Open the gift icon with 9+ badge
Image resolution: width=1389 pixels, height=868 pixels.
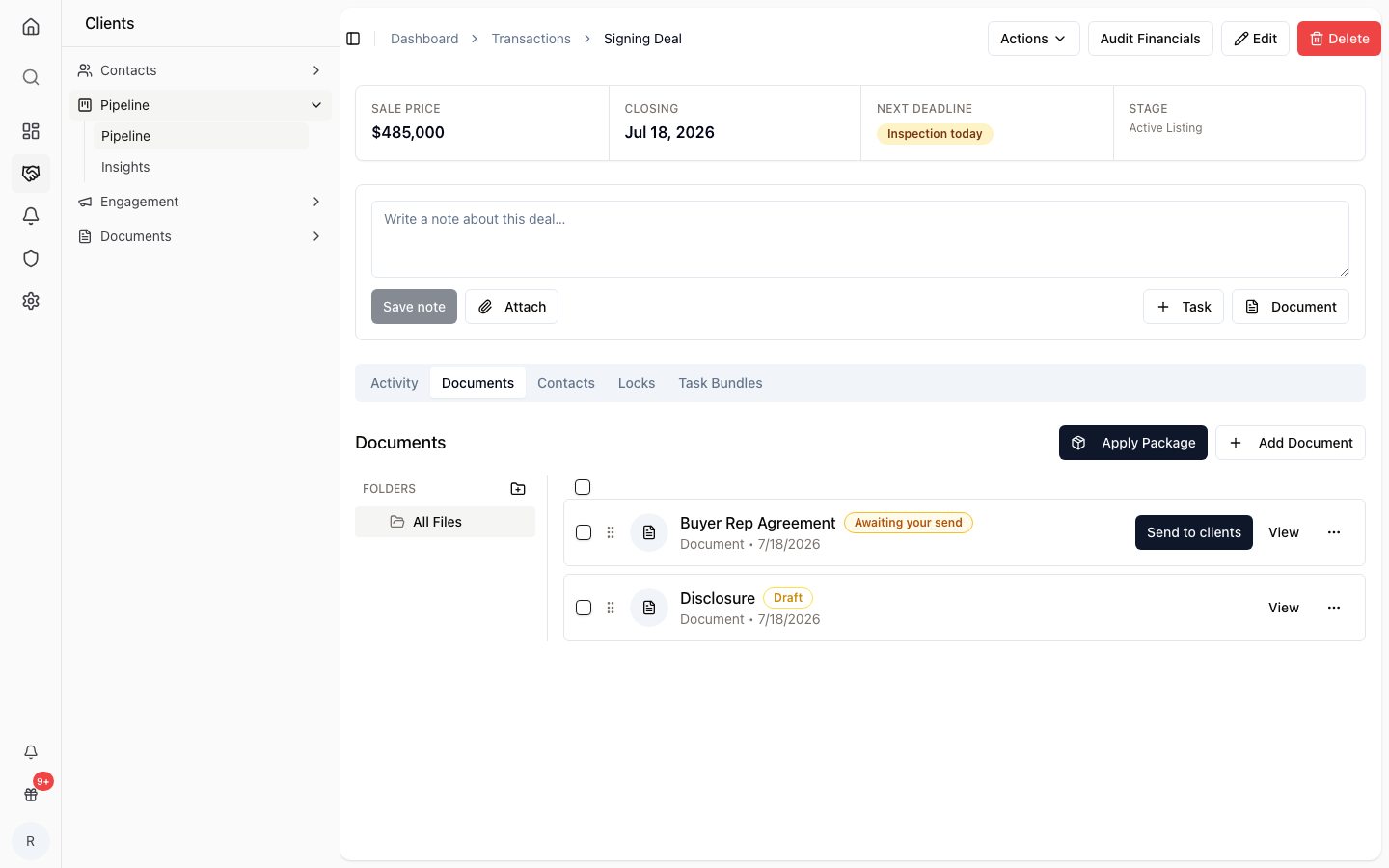[31, 795]
